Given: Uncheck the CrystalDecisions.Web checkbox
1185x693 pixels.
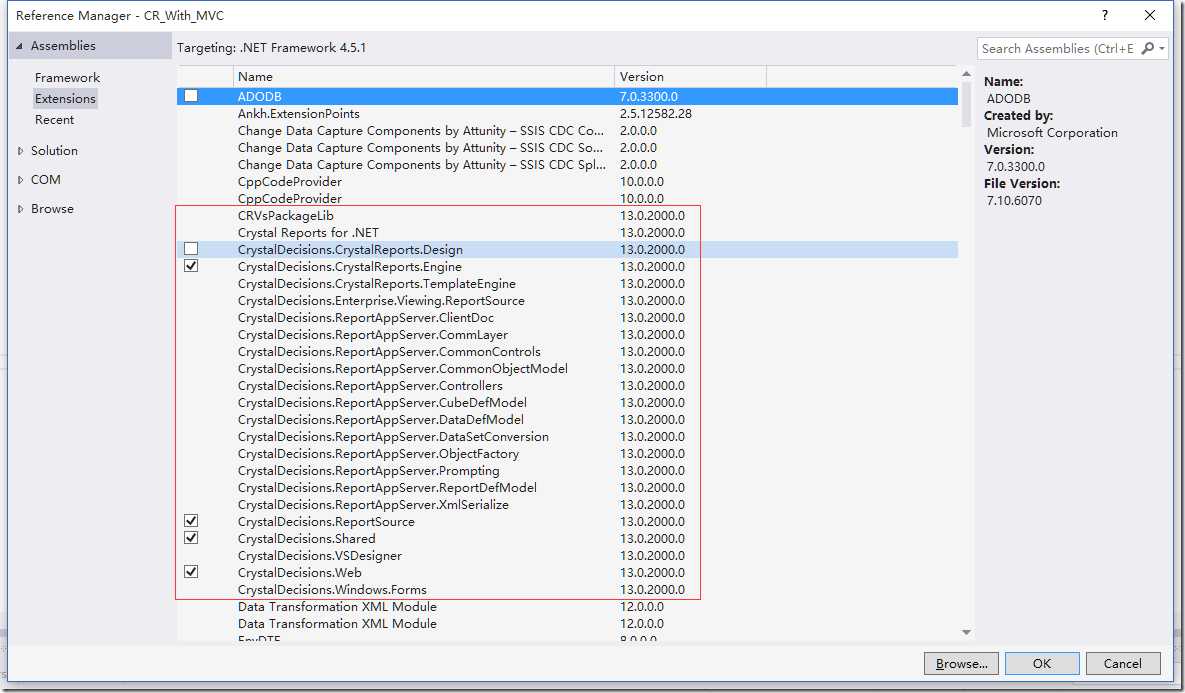Looking at the screenshot, I should [x=191, y=572].
